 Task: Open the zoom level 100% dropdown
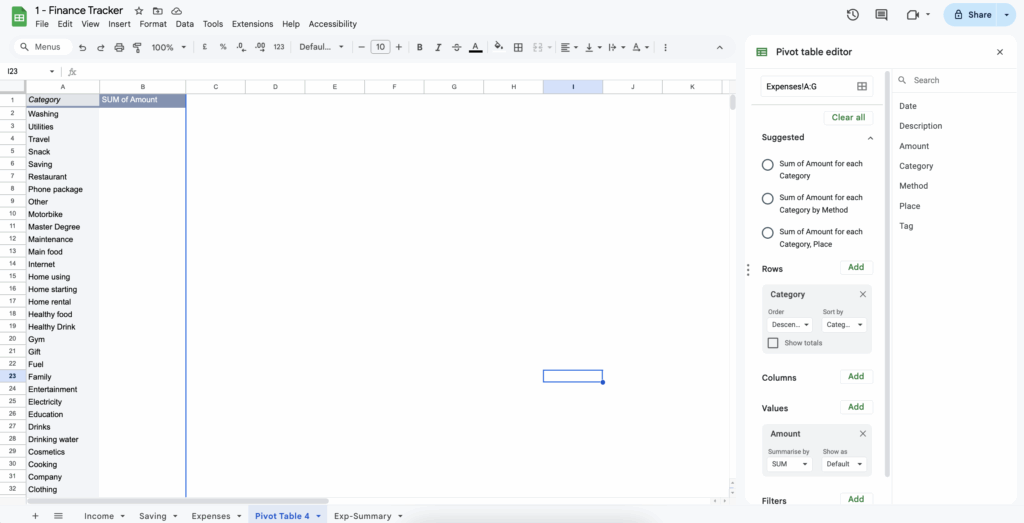click(168, 47)
